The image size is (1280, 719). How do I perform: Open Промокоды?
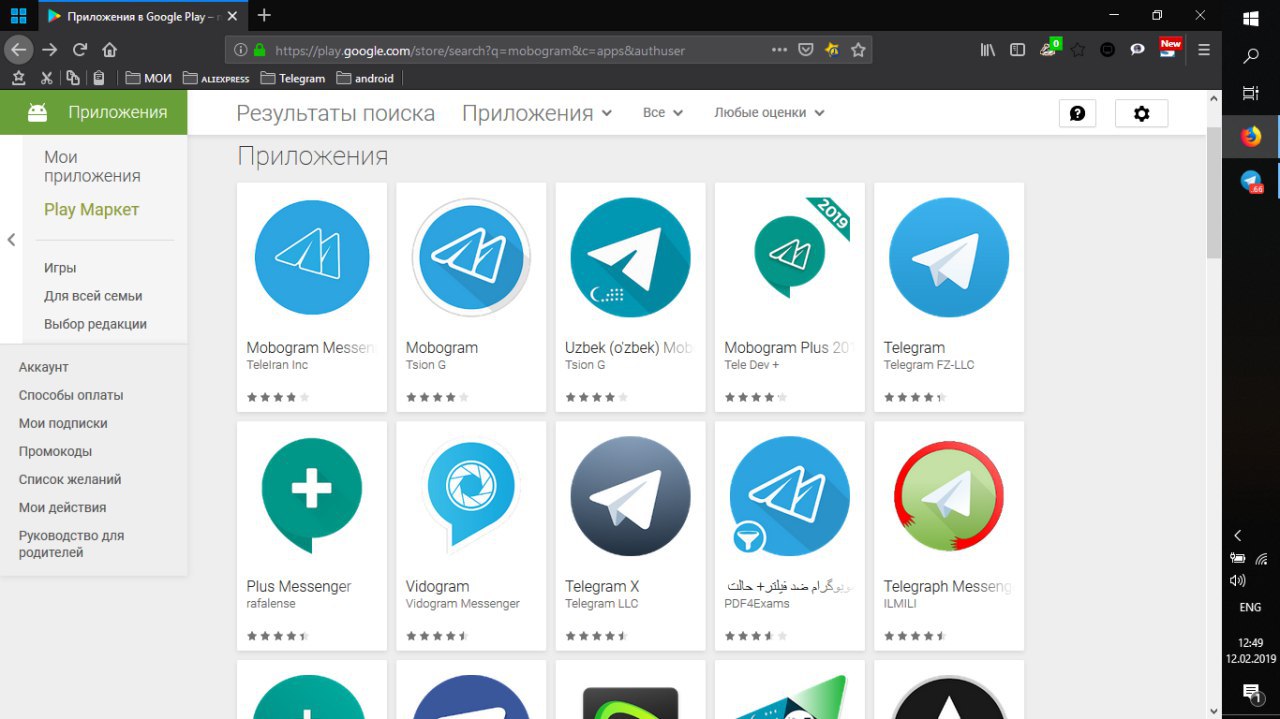[55, 451]
